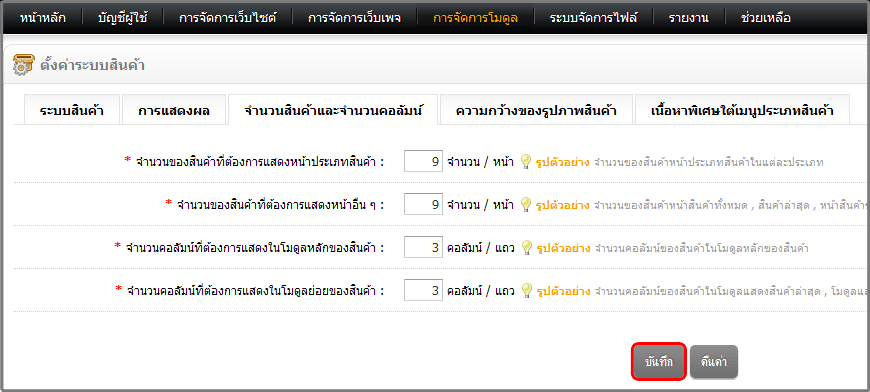Open the การจัดการโมดูล menu
Viewport: 870px width, 392px height.
(x=476, y=18)
